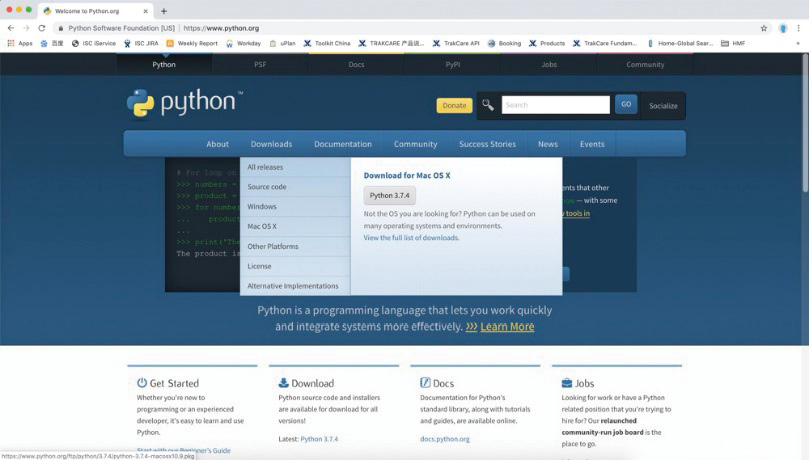
Task: Click the GO search button
Action: (626, 104)
